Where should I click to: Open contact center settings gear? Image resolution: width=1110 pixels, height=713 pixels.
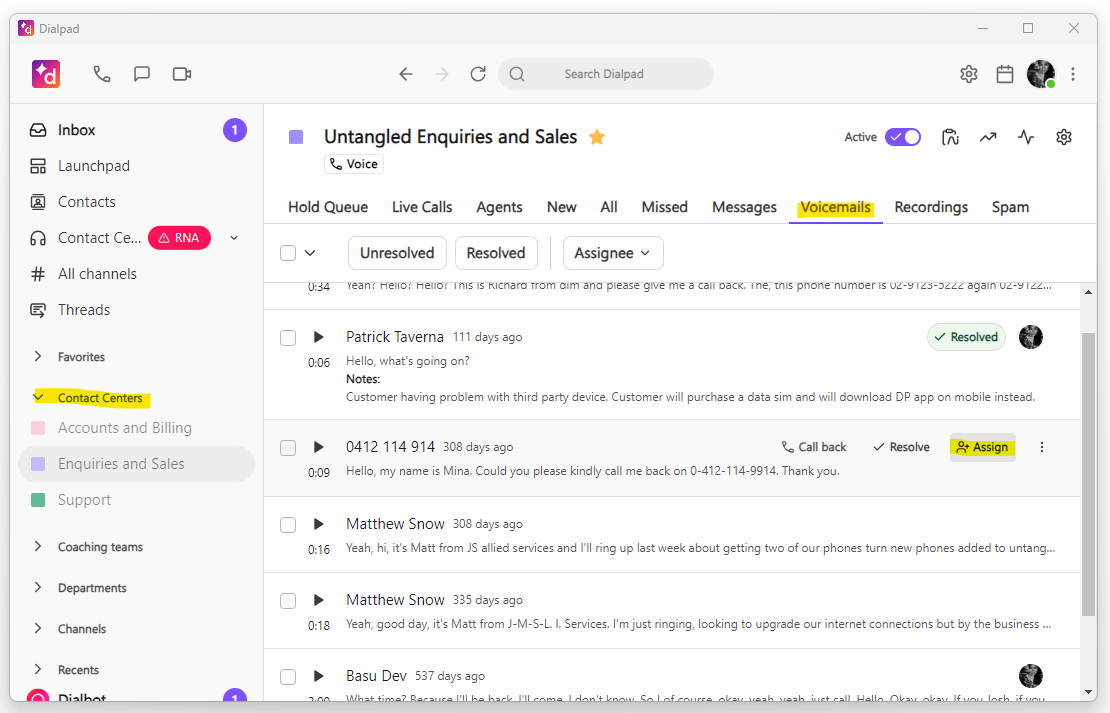(x=1064, y=137)
